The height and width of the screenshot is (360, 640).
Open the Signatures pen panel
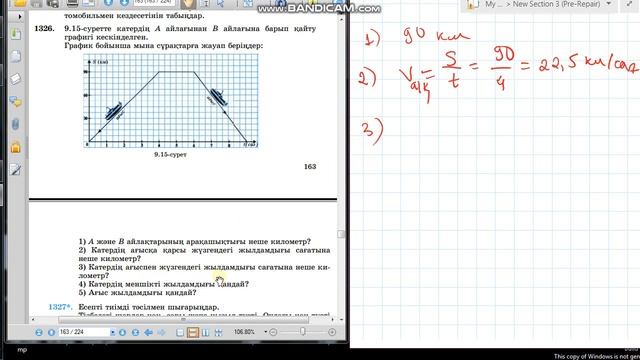16,169
